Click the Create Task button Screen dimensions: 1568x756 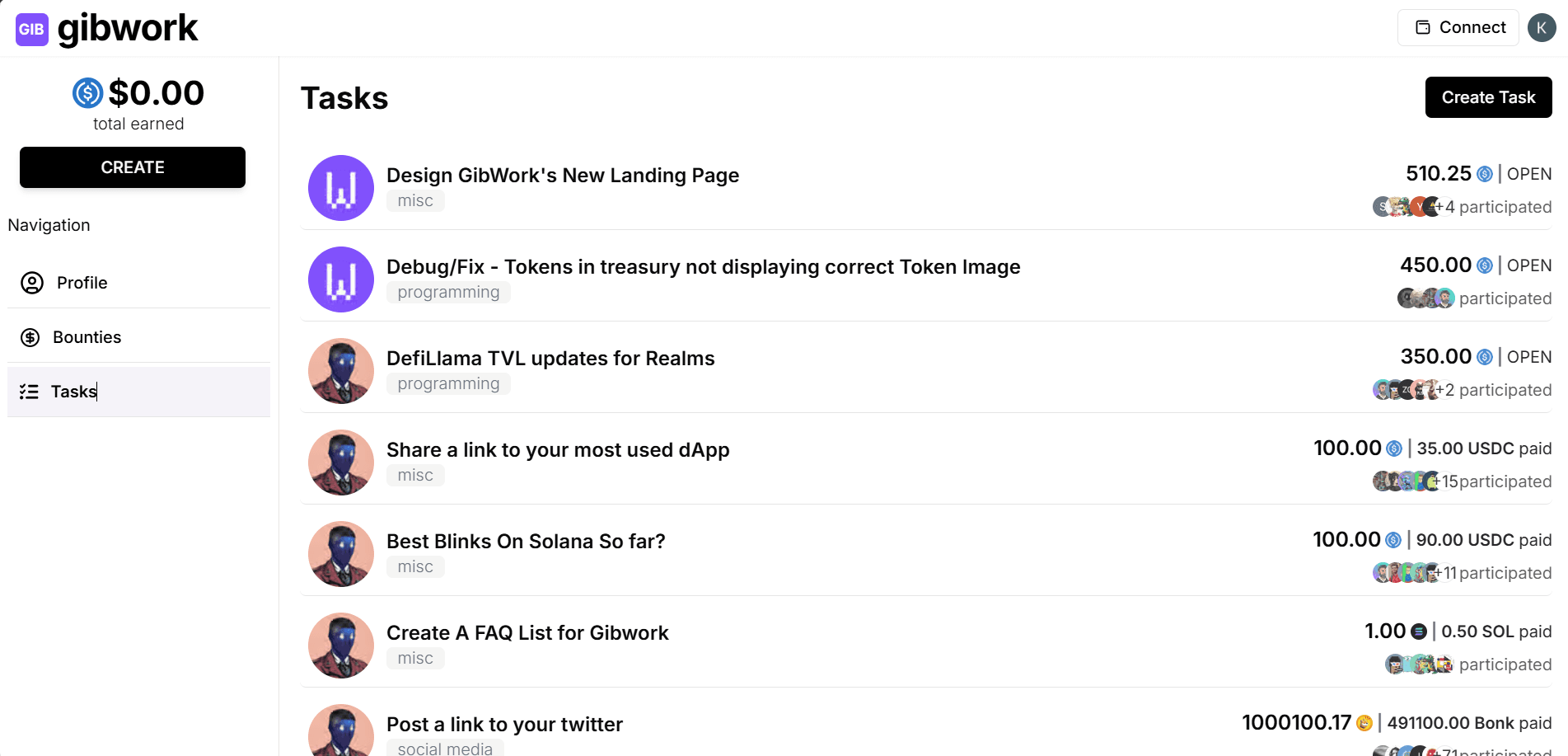point(1488,97)
